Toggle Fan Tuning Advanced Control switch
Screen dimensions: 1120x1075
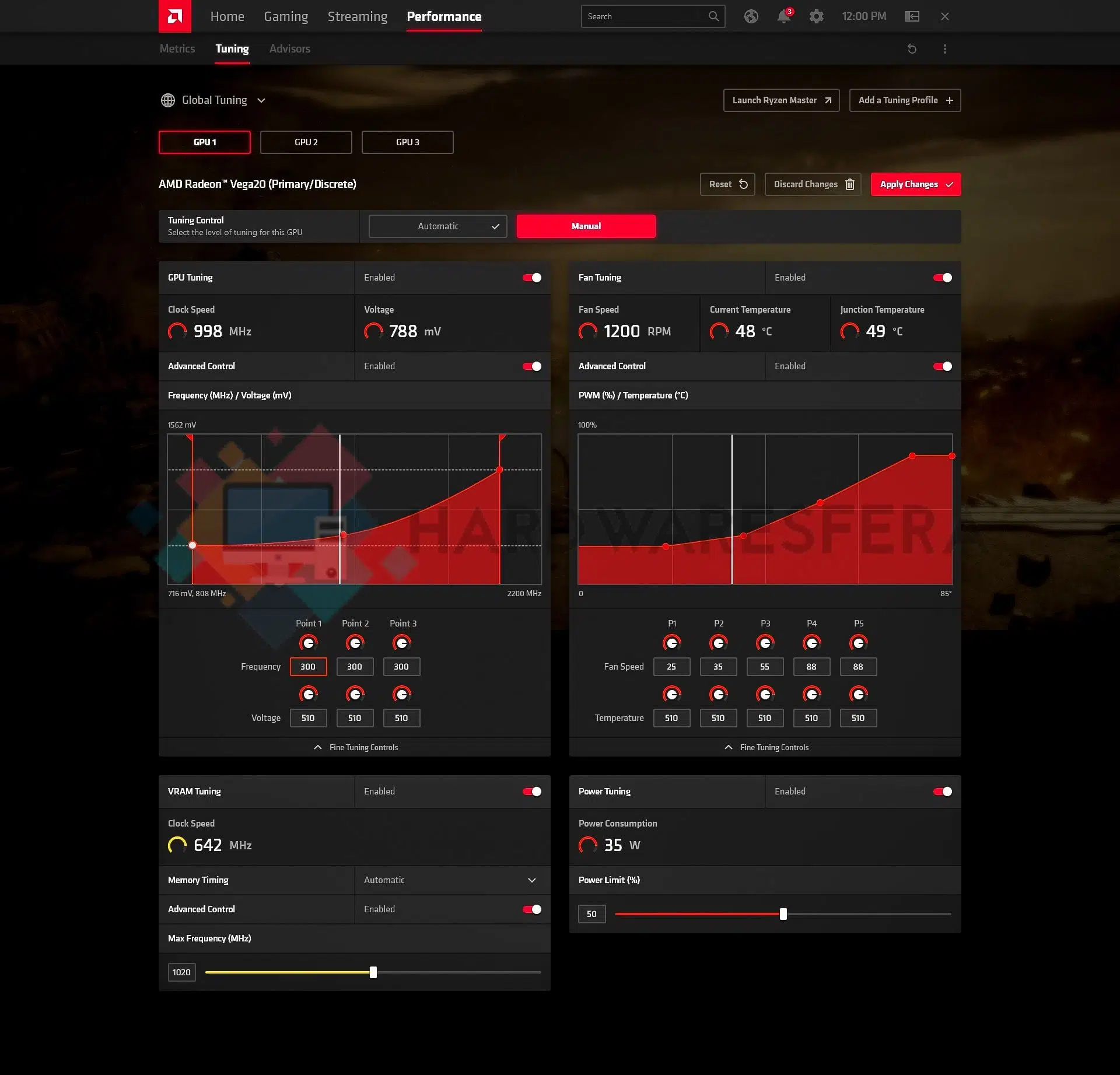point(943,366)
